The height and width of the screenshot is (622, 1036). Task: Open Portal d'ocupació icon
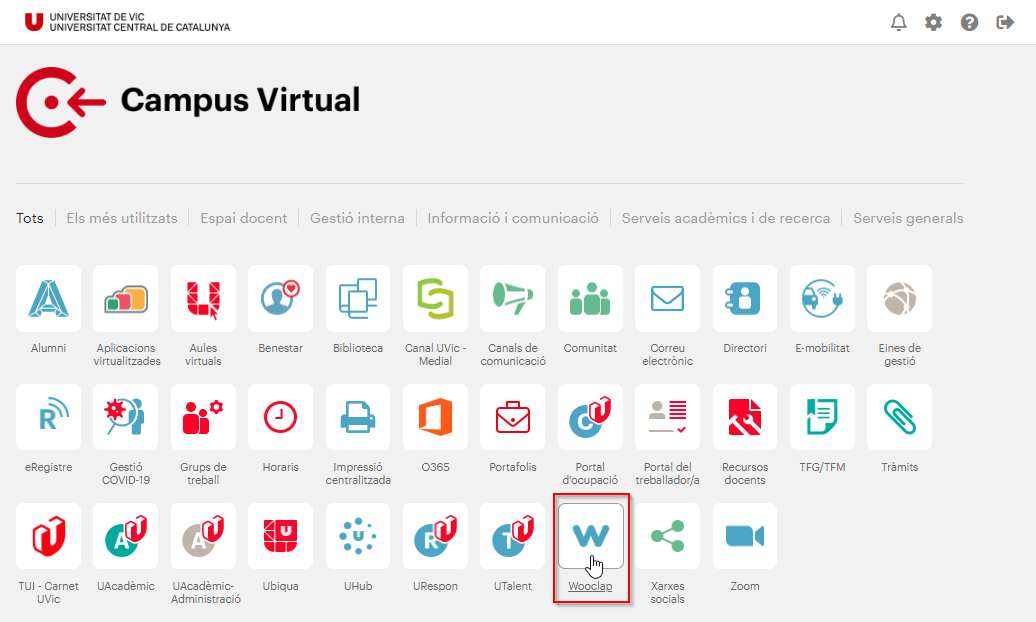click(x=590, y=418)
